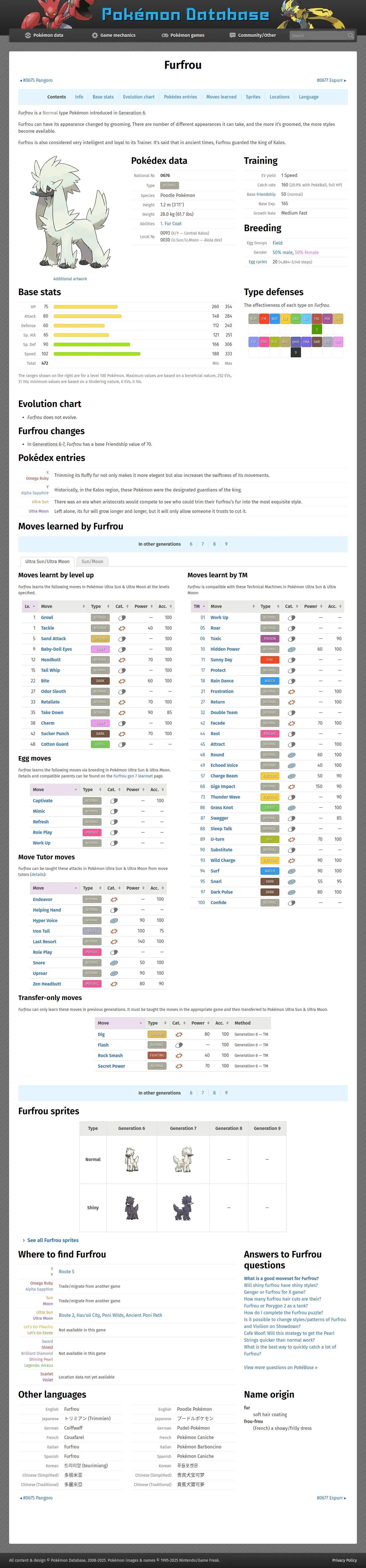The image size is (366, 1568).
Task: Jump to Base stats in Contents bar
Action: tap(103, 97)
